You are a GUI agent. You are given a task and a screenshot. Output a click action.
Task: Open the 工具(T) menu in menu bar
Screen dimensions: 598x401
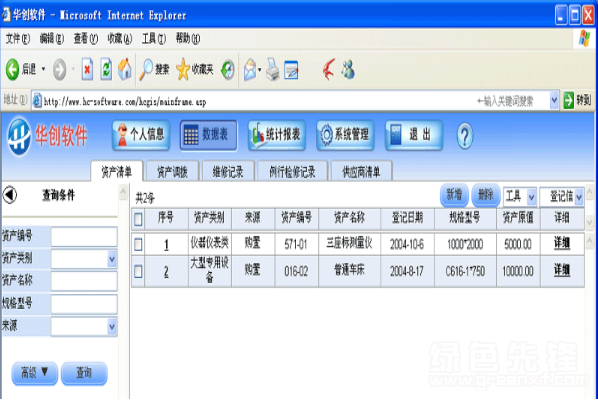coord(154,39)
